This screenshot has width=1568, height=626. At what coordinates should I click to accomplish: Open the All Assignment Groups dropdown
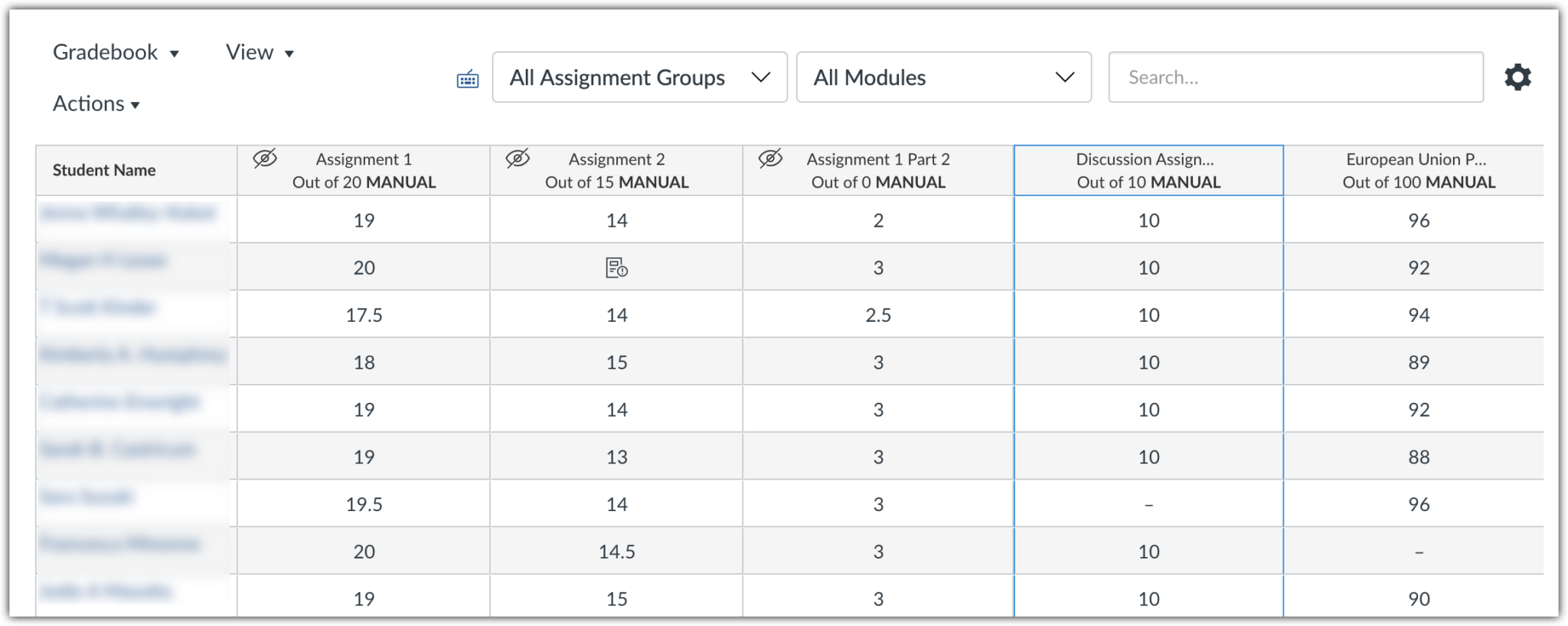[x=639, y=77]
